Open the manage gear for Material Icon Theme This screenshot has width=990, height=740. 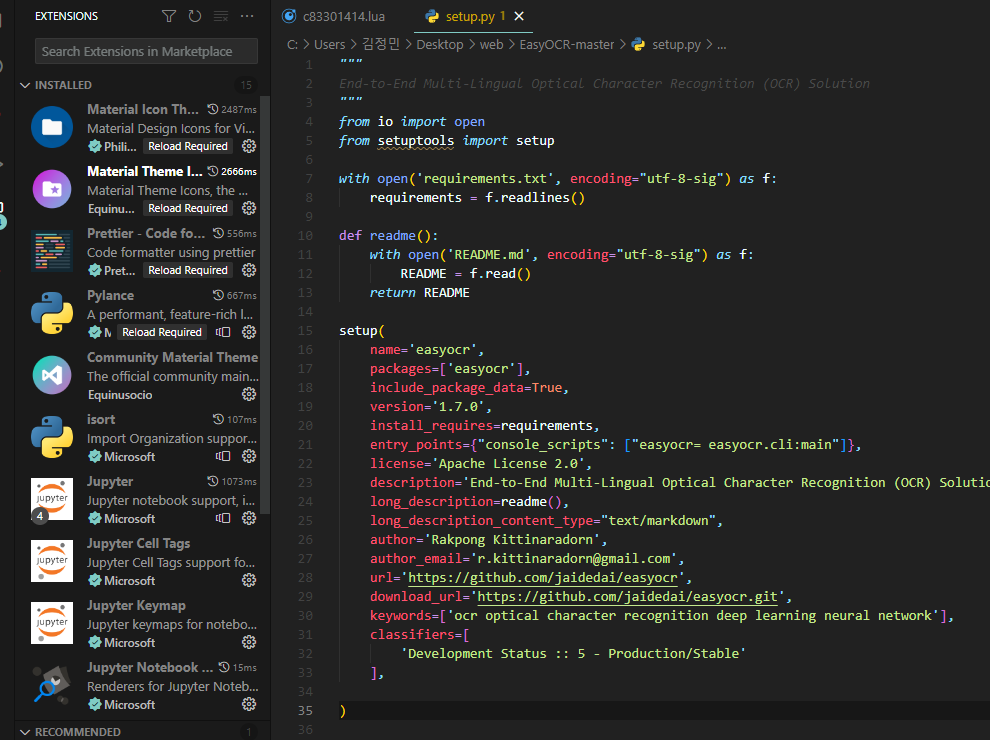point(249,146)
